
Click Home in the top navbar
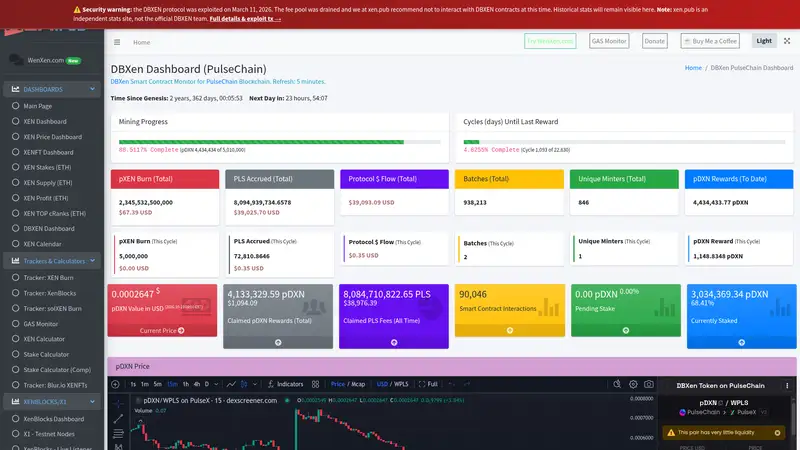click(141, 42)
